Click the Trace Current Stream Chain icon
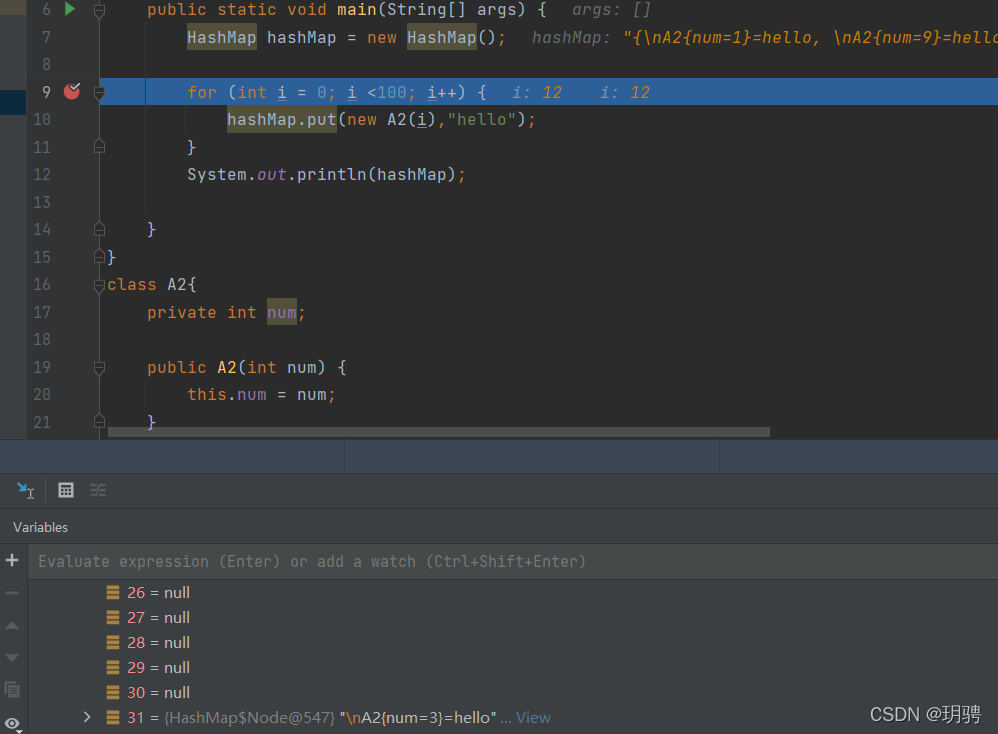998x734 pixels. pyautogui.click(x=98, y=490)
